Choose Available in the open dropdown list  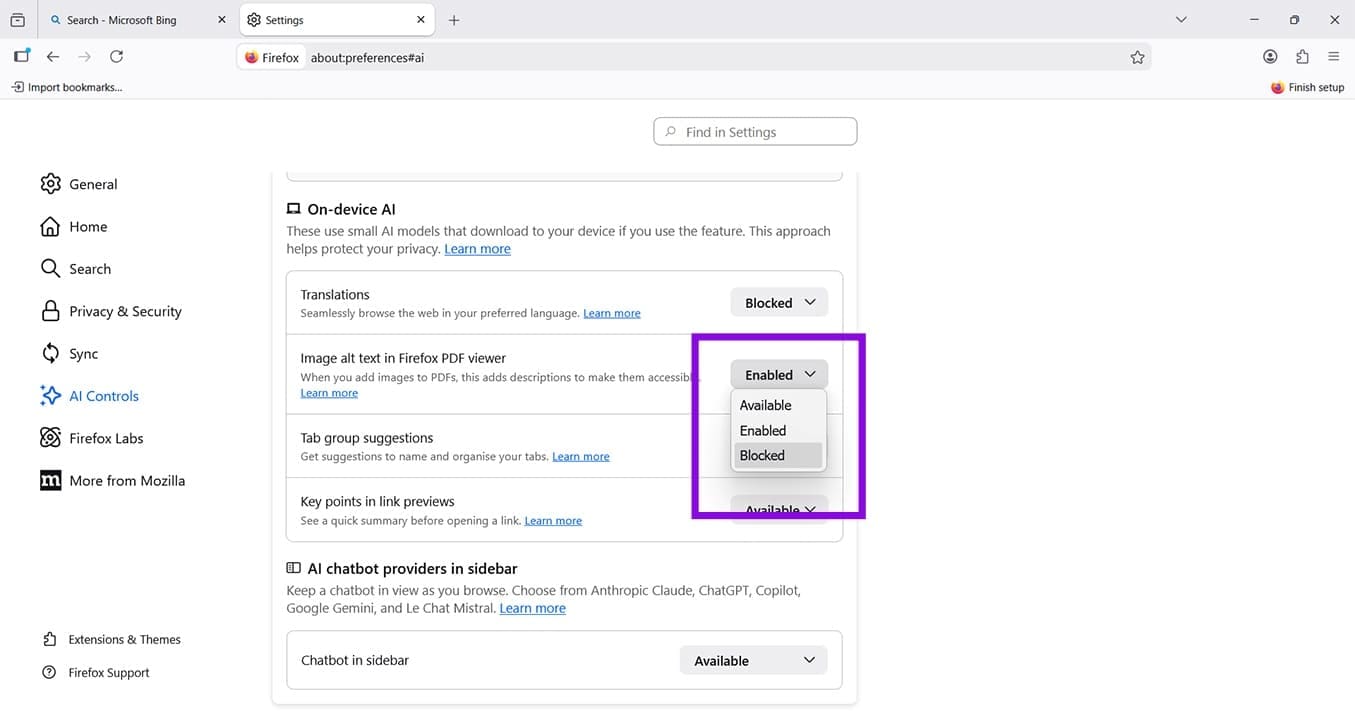click(x=778, y=405)
